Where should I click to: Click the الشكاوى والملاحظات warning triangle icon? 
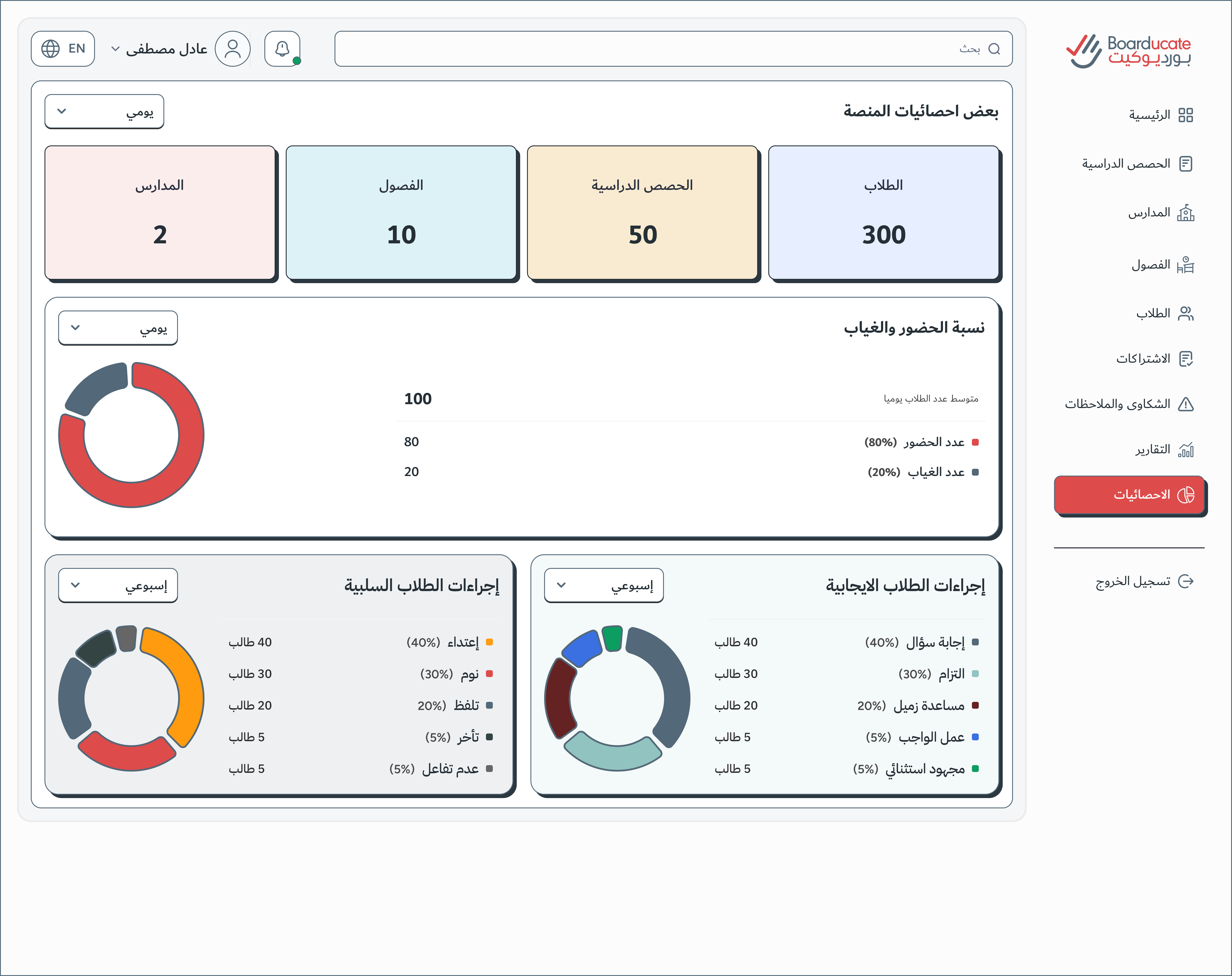(x=1186, y=404)
